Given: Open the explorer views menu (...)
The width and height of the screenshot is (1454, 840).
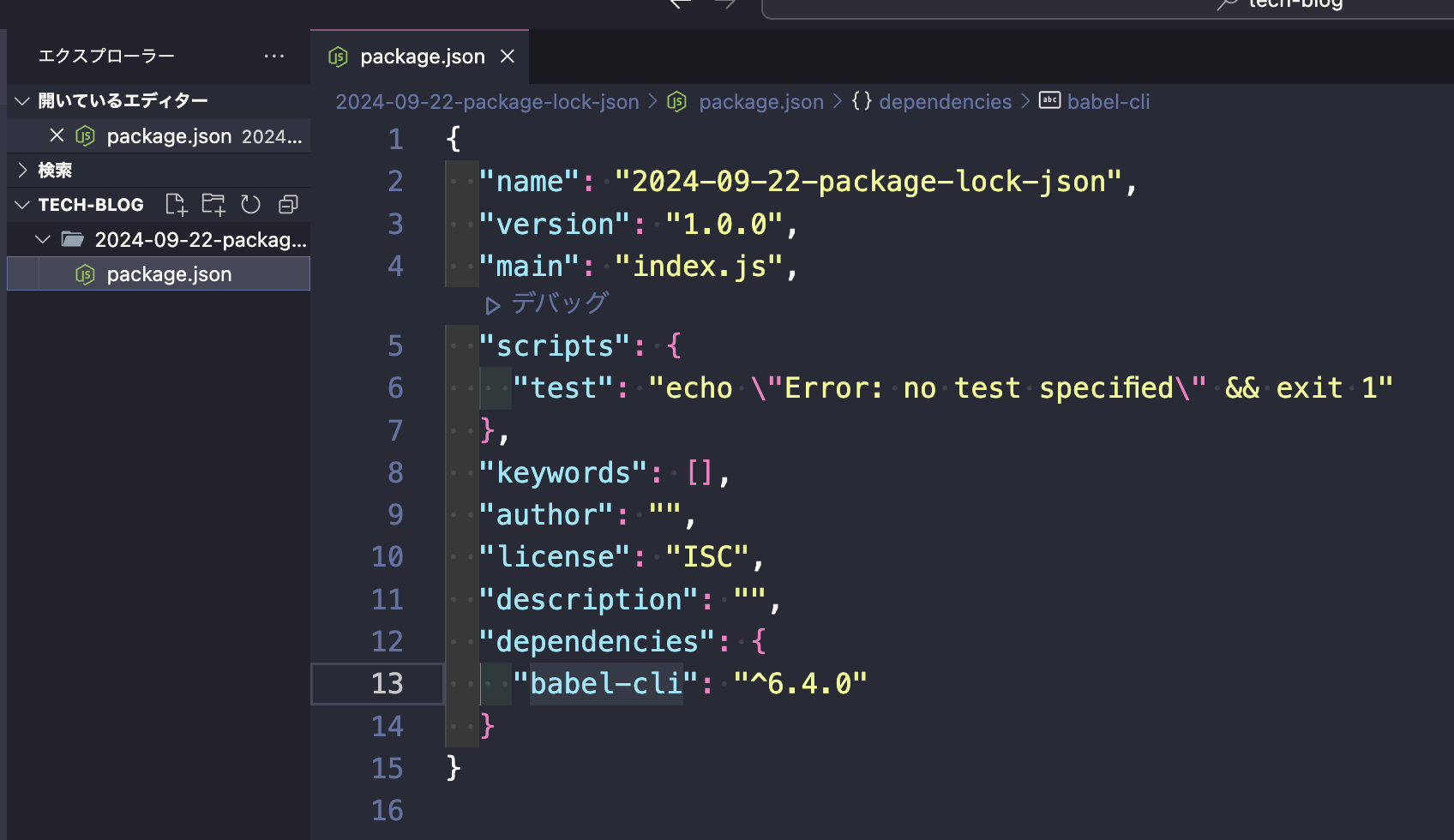Looking at the screenshot, I should click(273, 55).
